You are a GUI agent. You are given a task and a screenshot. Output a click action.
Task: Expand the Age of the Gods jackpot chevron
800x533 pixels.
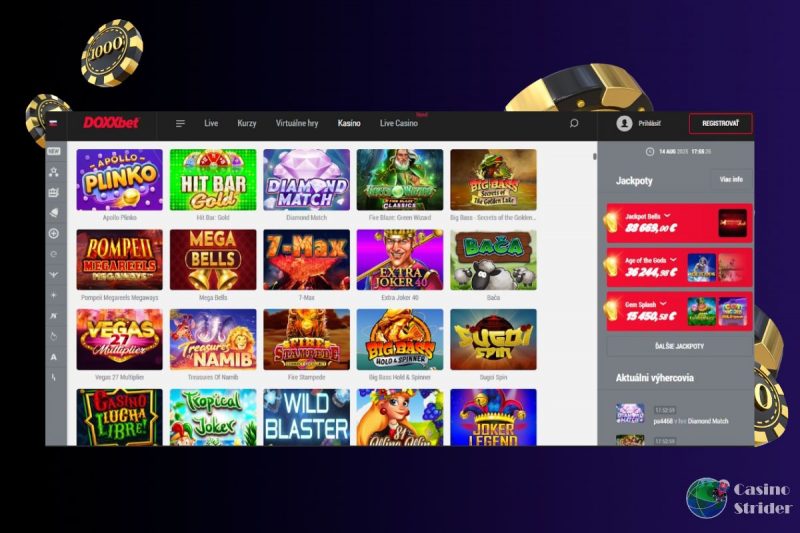673,260
